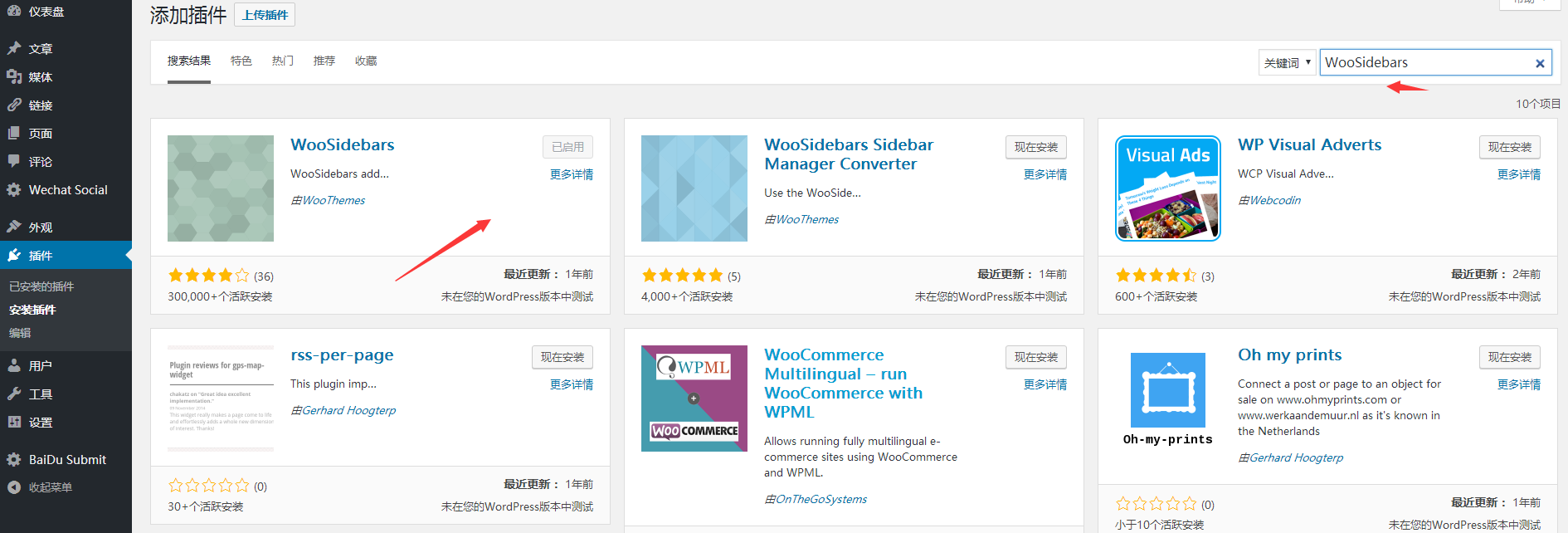Click the star rating of WP Visual Adverts
Screen dimensions: 1568x533
[1156, 276]
